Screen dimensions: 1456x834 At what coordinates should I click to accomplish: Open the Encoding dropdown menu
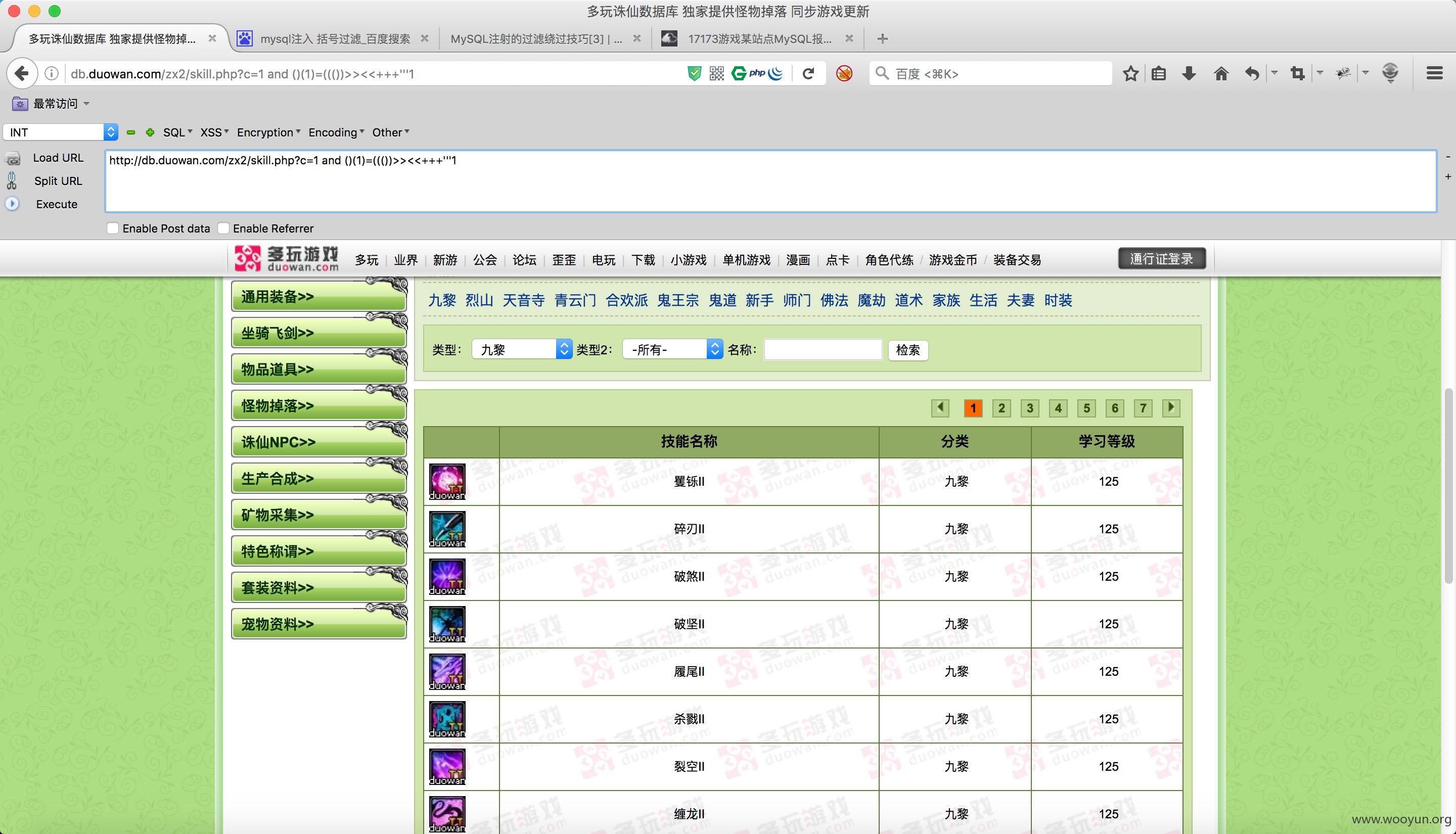pyautogui.click(x=336, y=132)
